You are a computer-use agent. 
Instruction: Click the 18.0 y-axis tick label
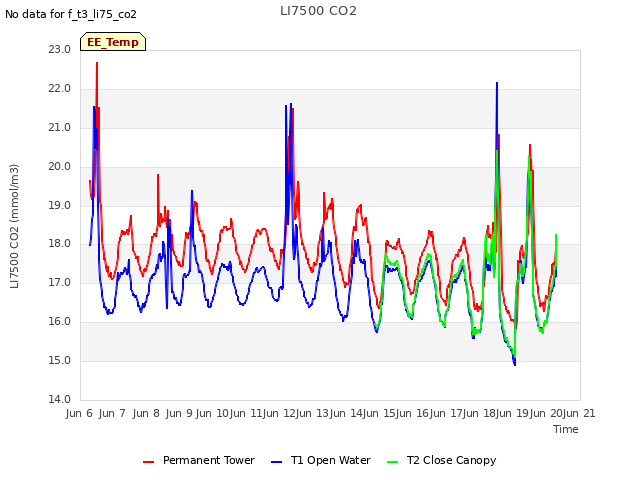click(60, 244)
